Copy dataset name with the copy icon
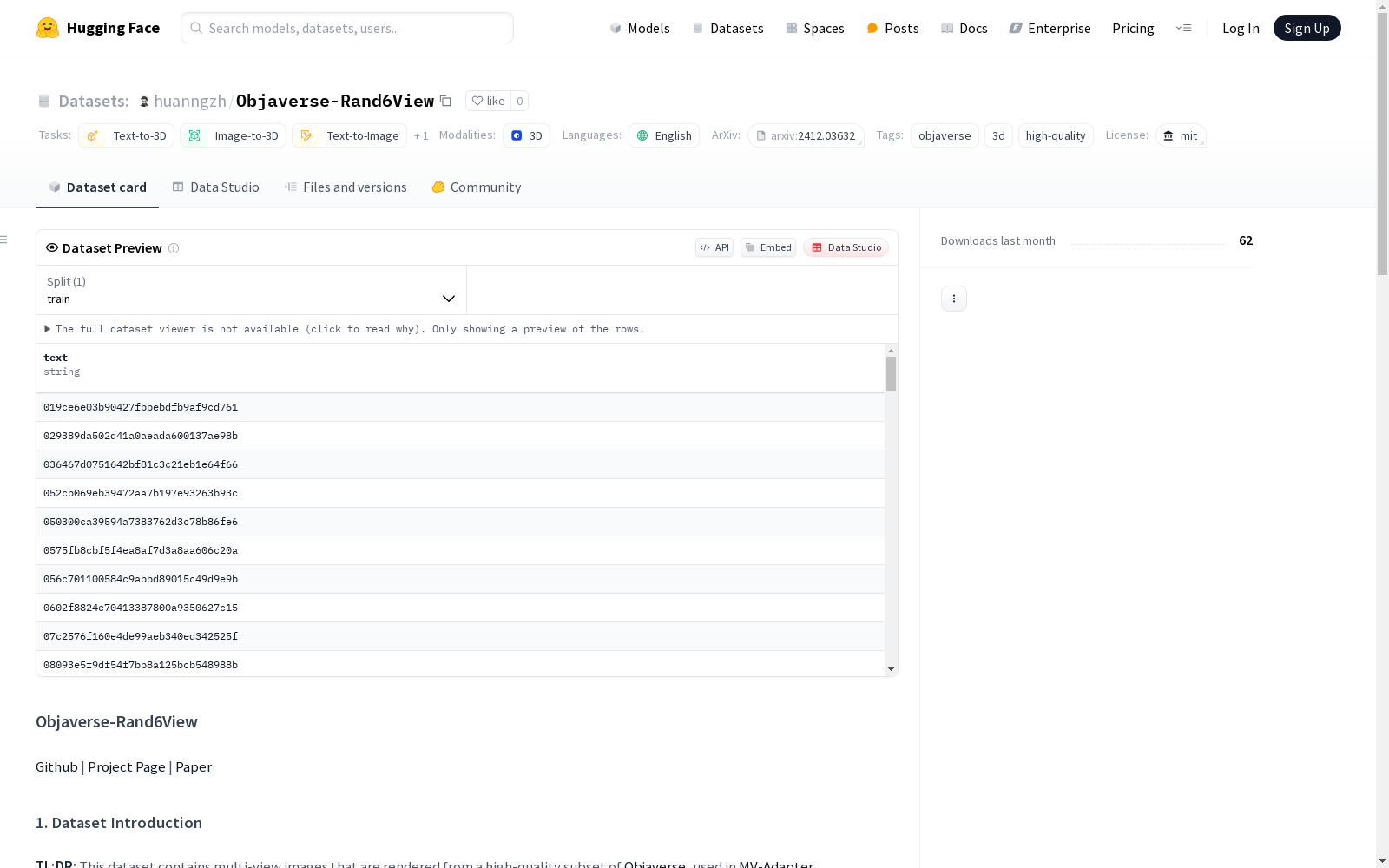 [445, 101]
